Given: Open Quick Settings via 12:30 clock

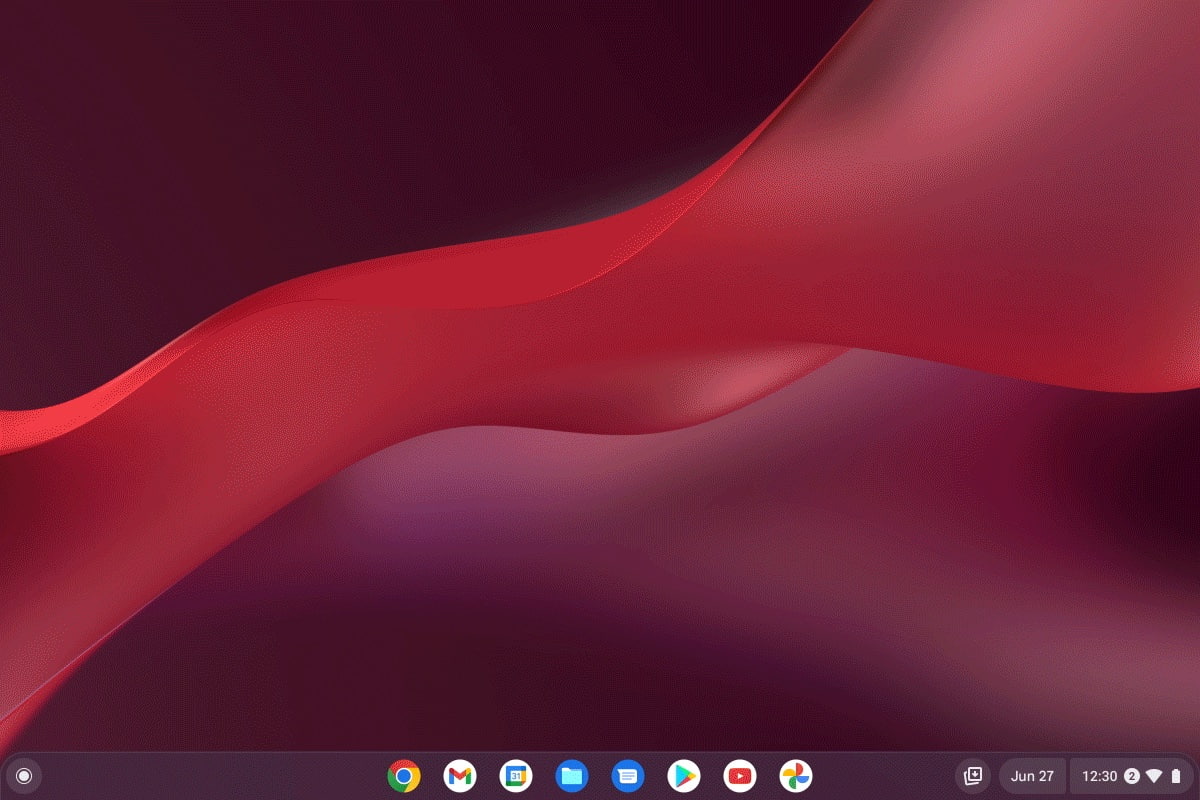Looking at the screenshot, I should (1099, 776).
